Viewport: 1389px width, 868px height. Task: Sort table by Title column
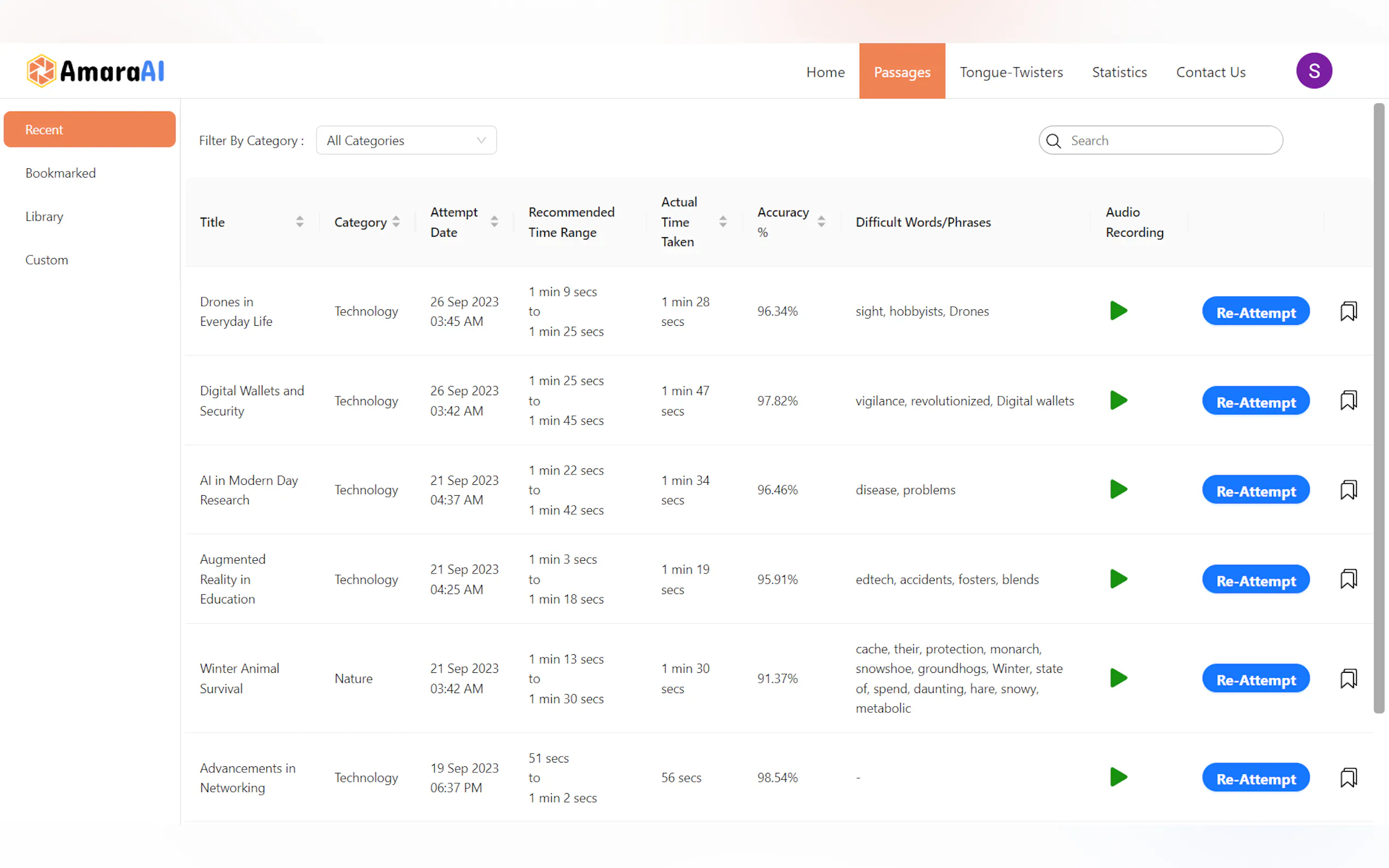click(300, 222)
